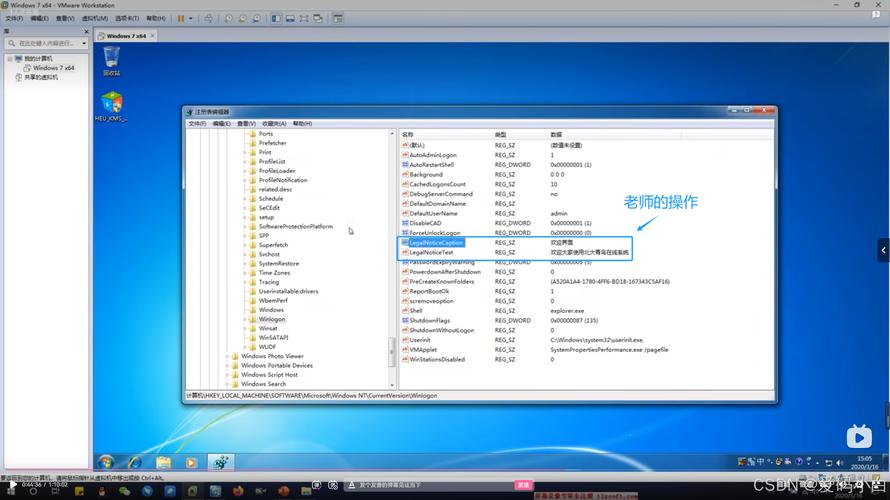Viewport: 890px width, 500px height.
Task: Open the dropdown arrow beside the pause button
Action: pos(191,18)
